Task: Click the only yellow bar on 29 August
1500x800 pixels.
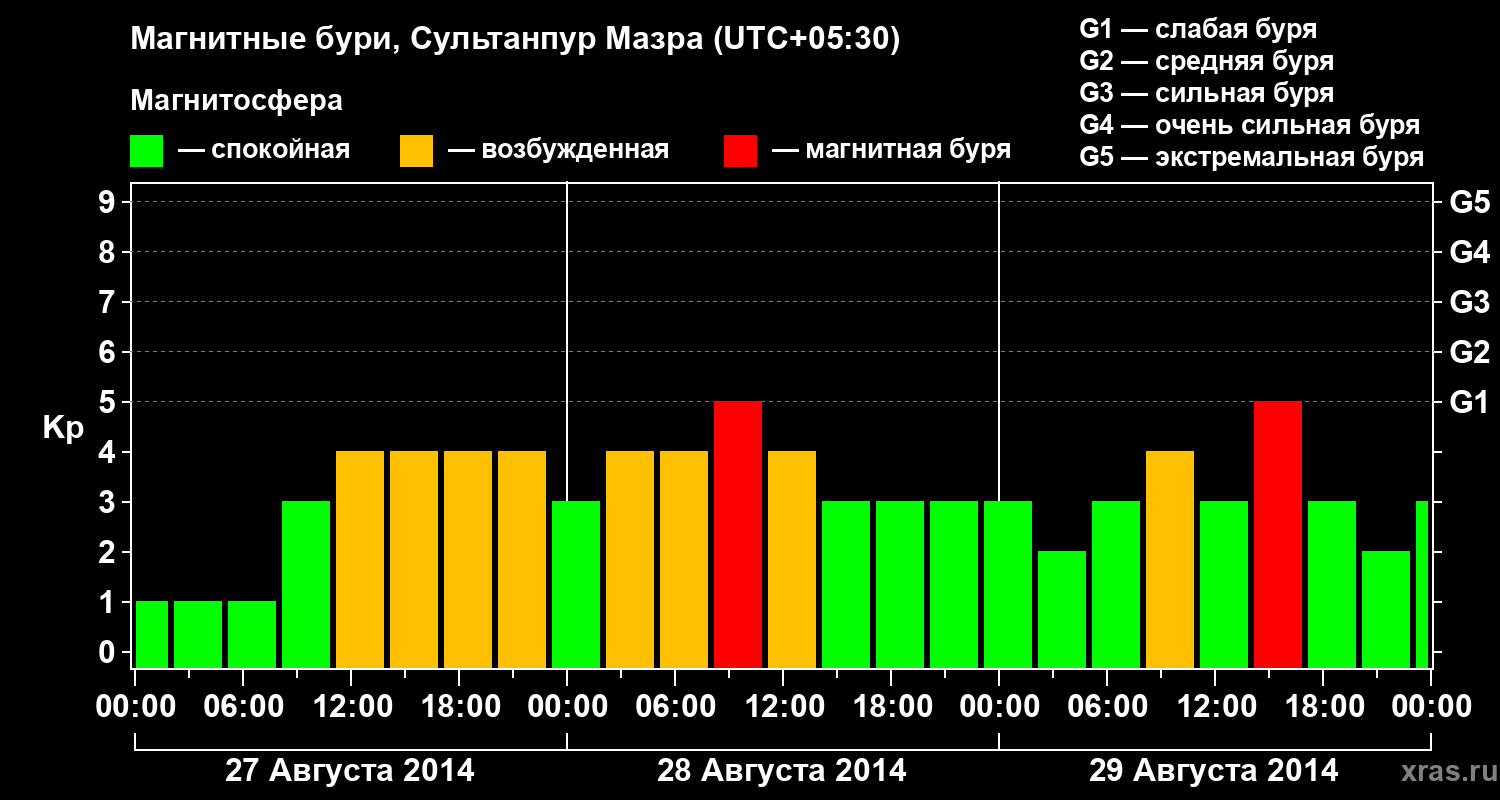Action: [x=1170, y=559]
